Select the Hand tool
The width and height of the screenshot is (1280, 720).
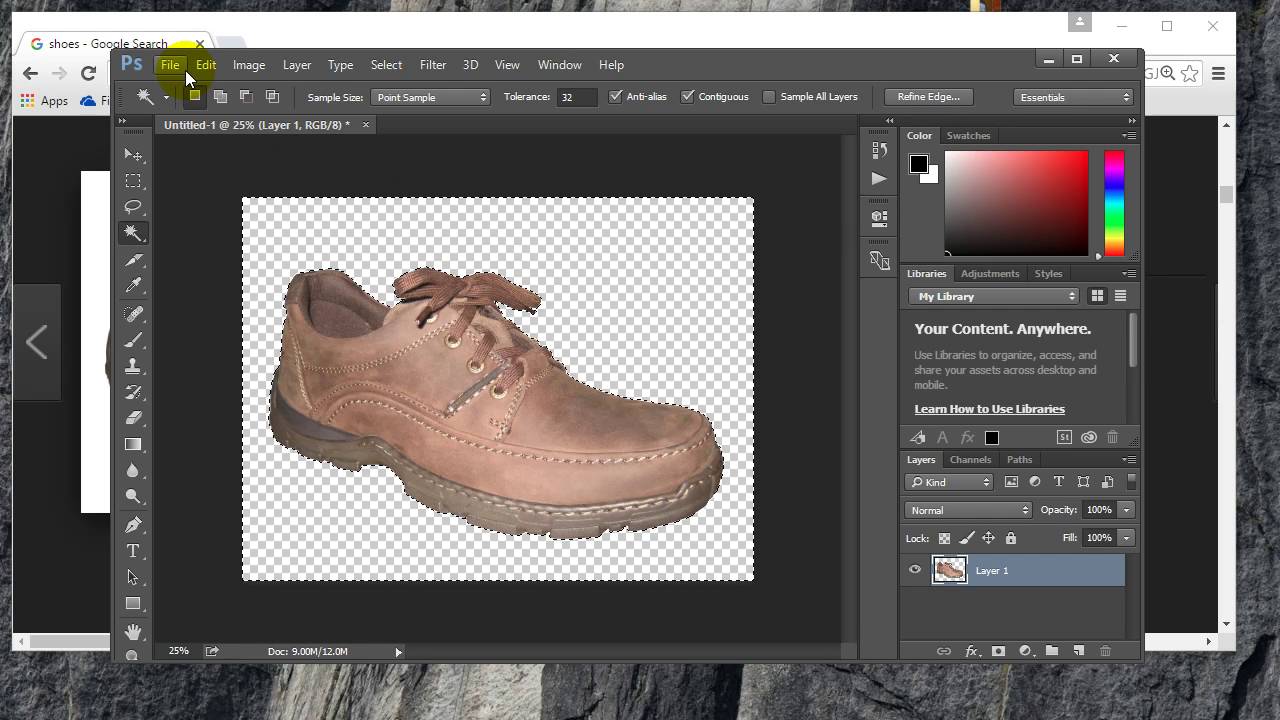(x=133, y=631)
